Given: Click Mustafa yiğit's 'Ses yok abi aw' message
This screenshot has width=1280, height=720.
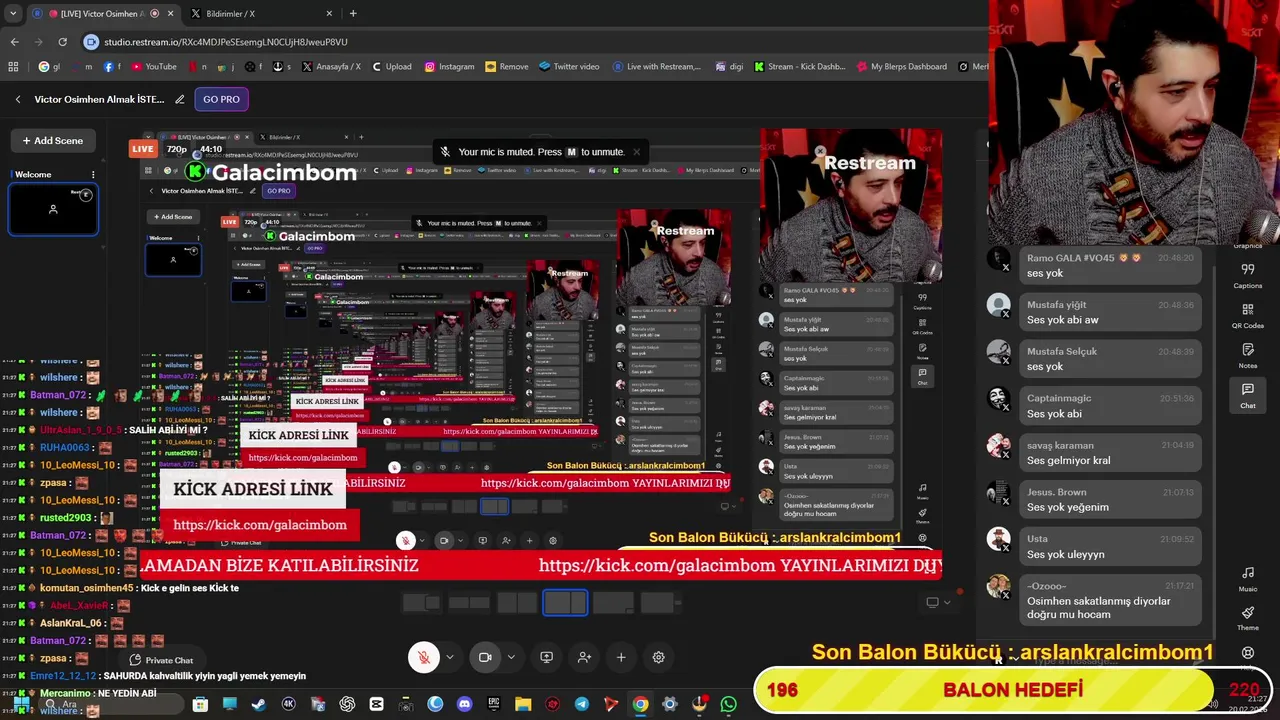Looking at the screenshot, I should point(1110,312).
